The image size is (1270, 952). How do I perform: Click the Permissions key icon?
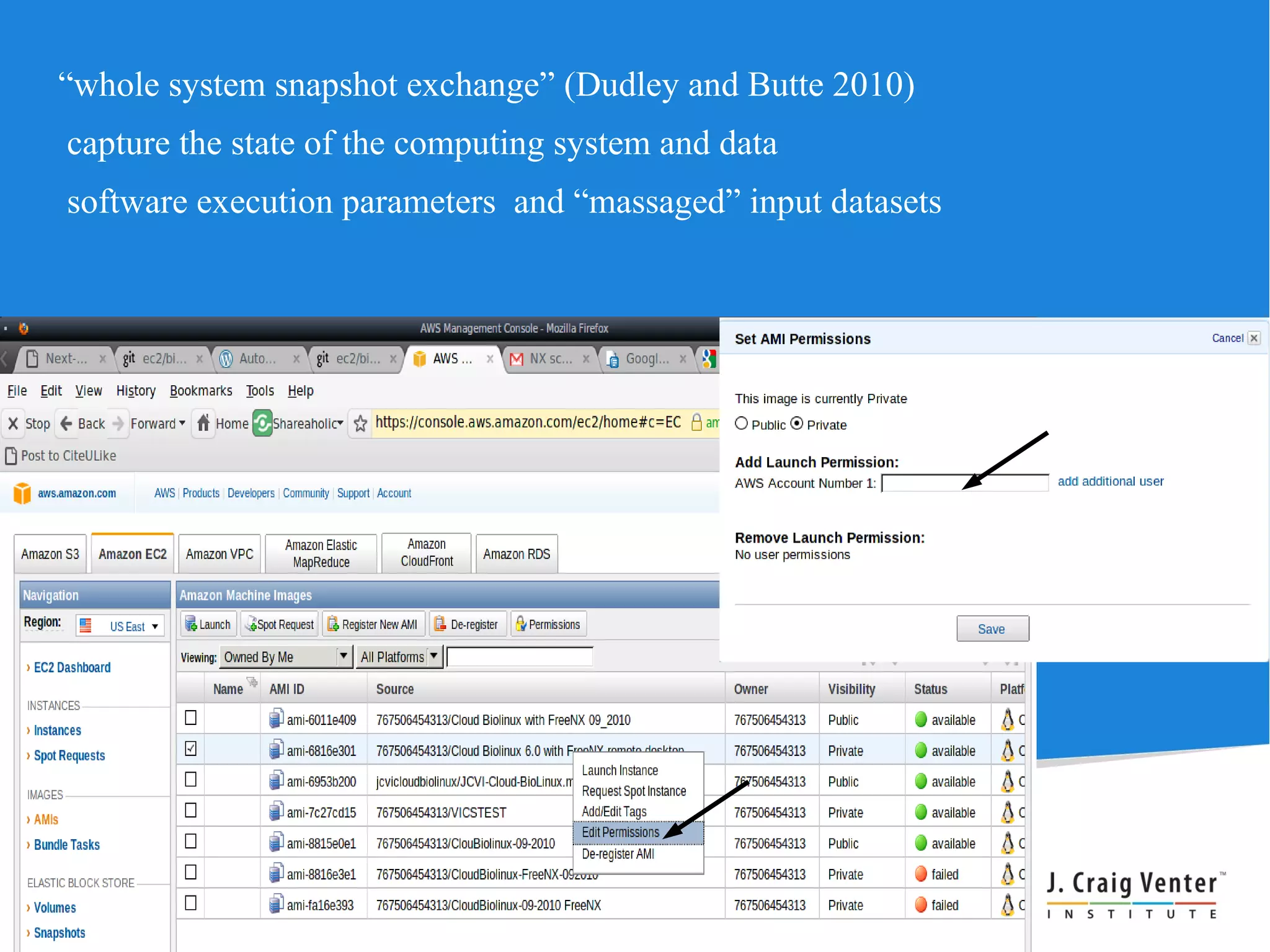[521, 624]
